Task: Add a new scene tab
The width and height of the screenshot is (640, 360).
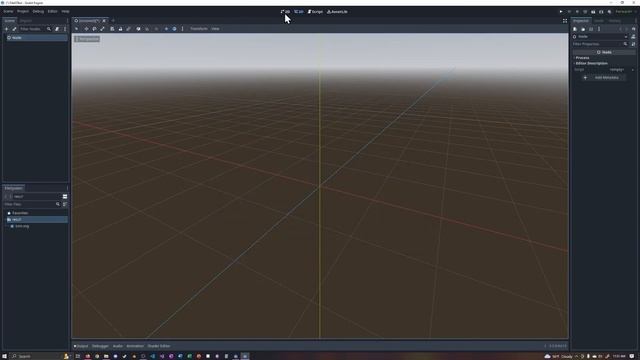Action: pyautogui.click(x=113, y=20)
